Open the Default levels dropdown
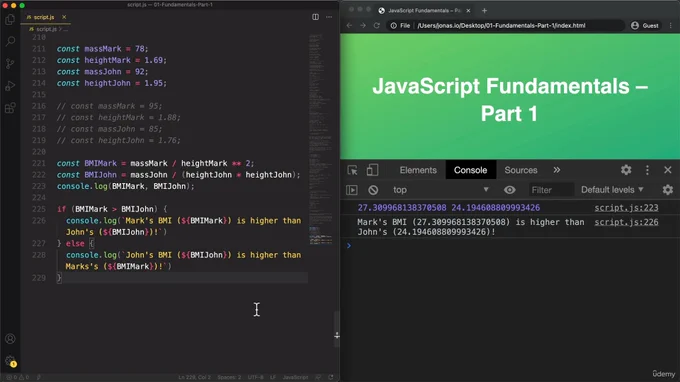Screen dimensions: 680x382 coord(612,190)
